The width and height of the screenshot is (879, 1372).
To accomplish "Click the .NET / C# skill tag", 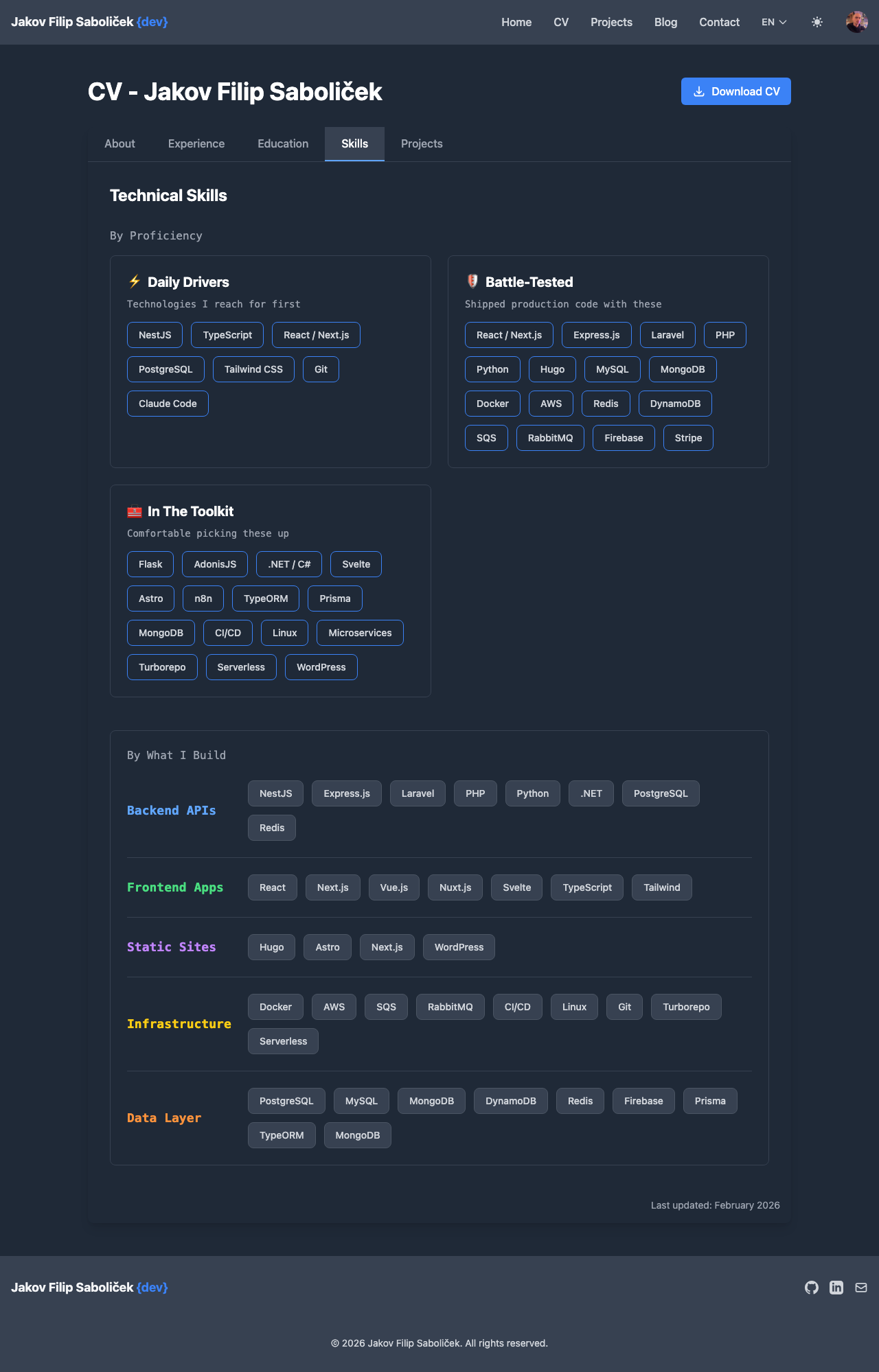I will click(289, 564).
